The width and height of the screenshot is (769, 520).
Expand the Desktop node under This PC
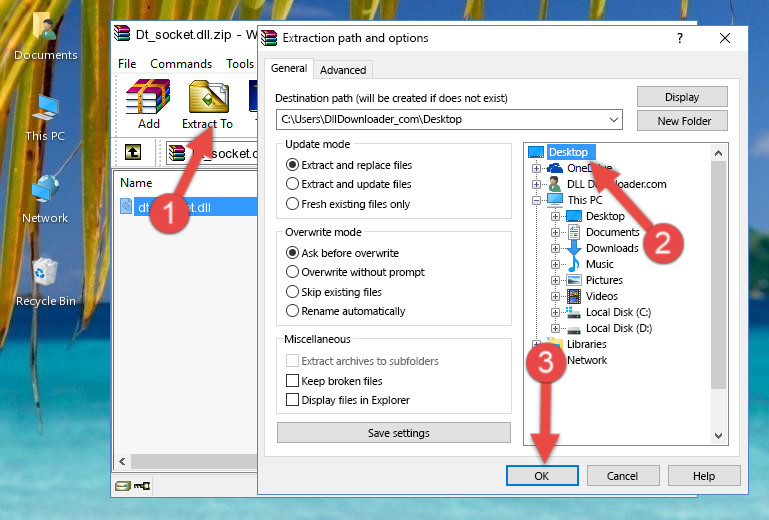pyautogui.click(x=555, y=216)
